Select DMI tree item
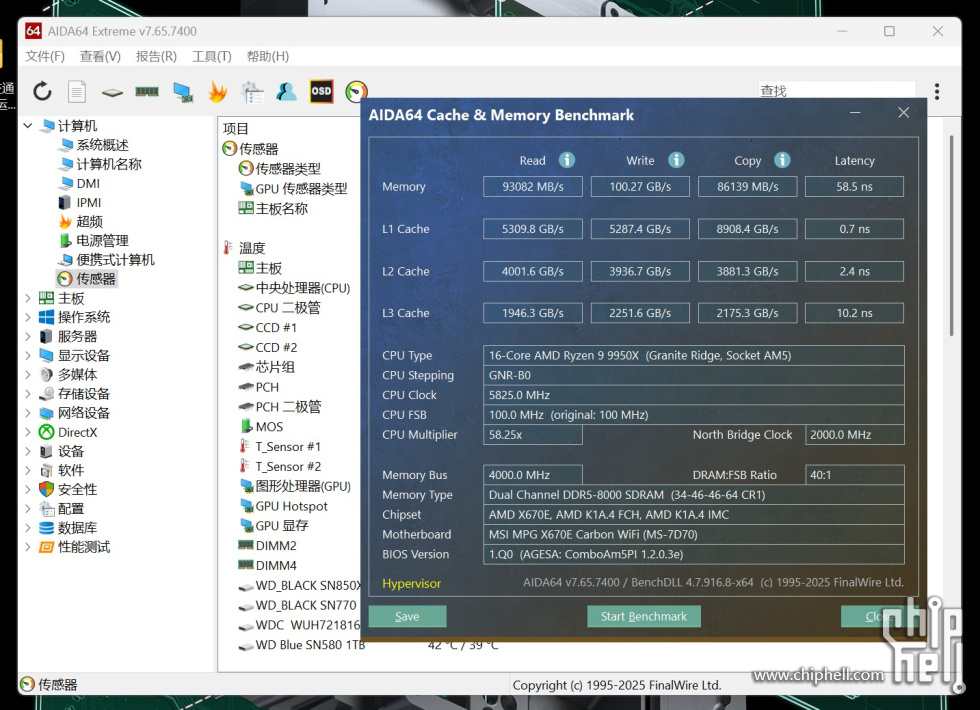 pos(88,184)
